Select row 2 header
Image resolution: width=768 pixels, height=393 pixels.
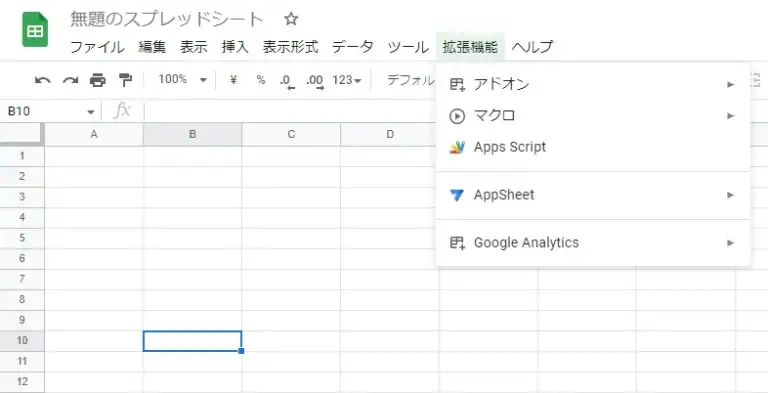pyautogui.click(x=22, y=177)
